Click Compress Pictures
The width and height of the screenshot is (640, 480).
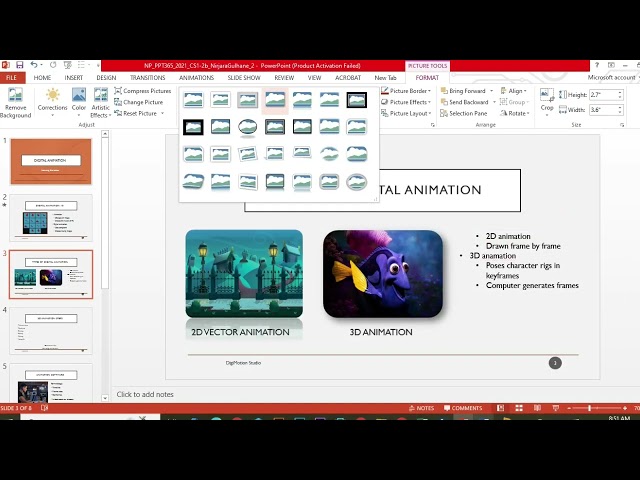point(143,91)
